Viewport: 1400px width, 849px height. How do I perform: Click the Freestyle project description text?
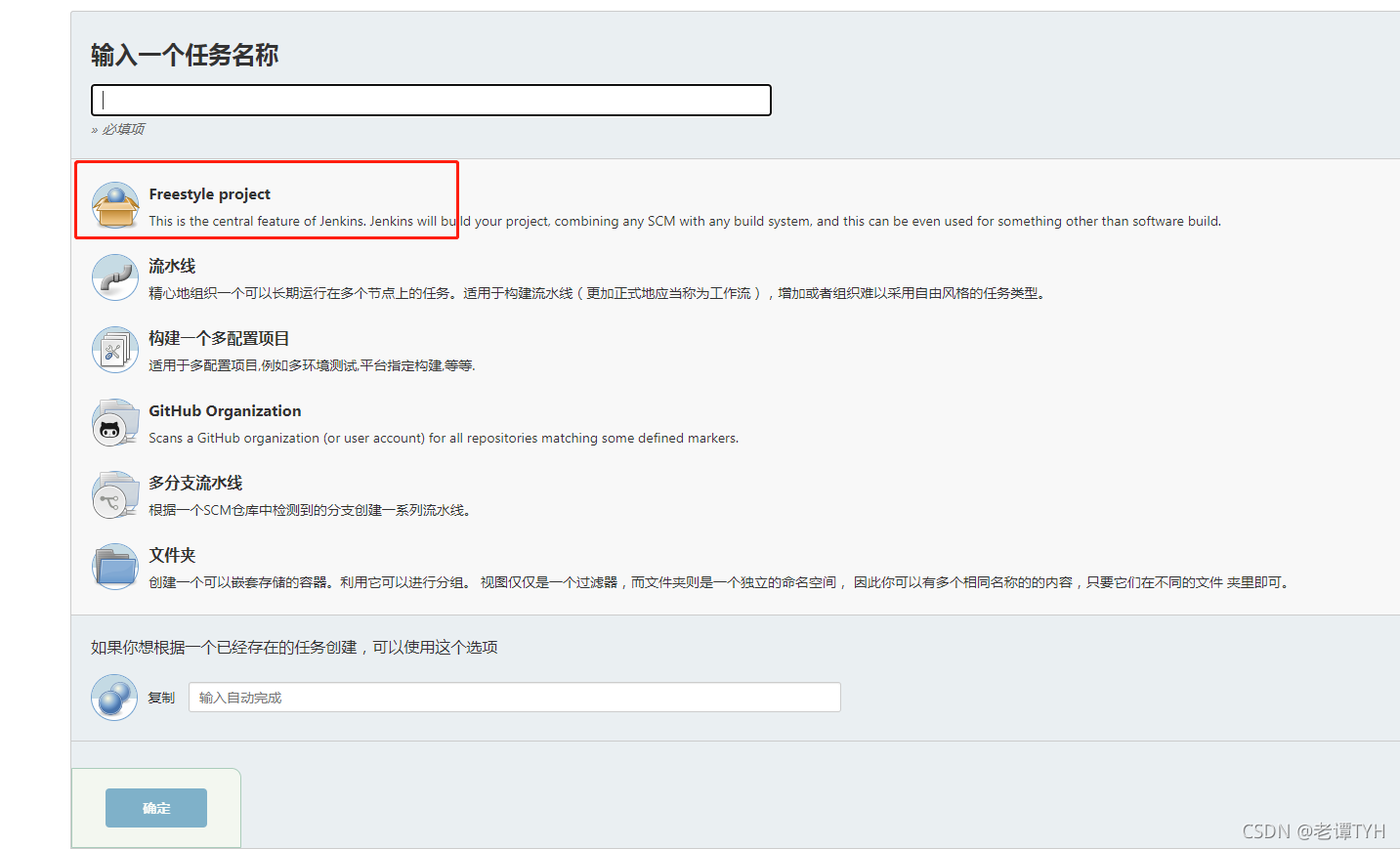pyautogui.click(x=685, y=221)
